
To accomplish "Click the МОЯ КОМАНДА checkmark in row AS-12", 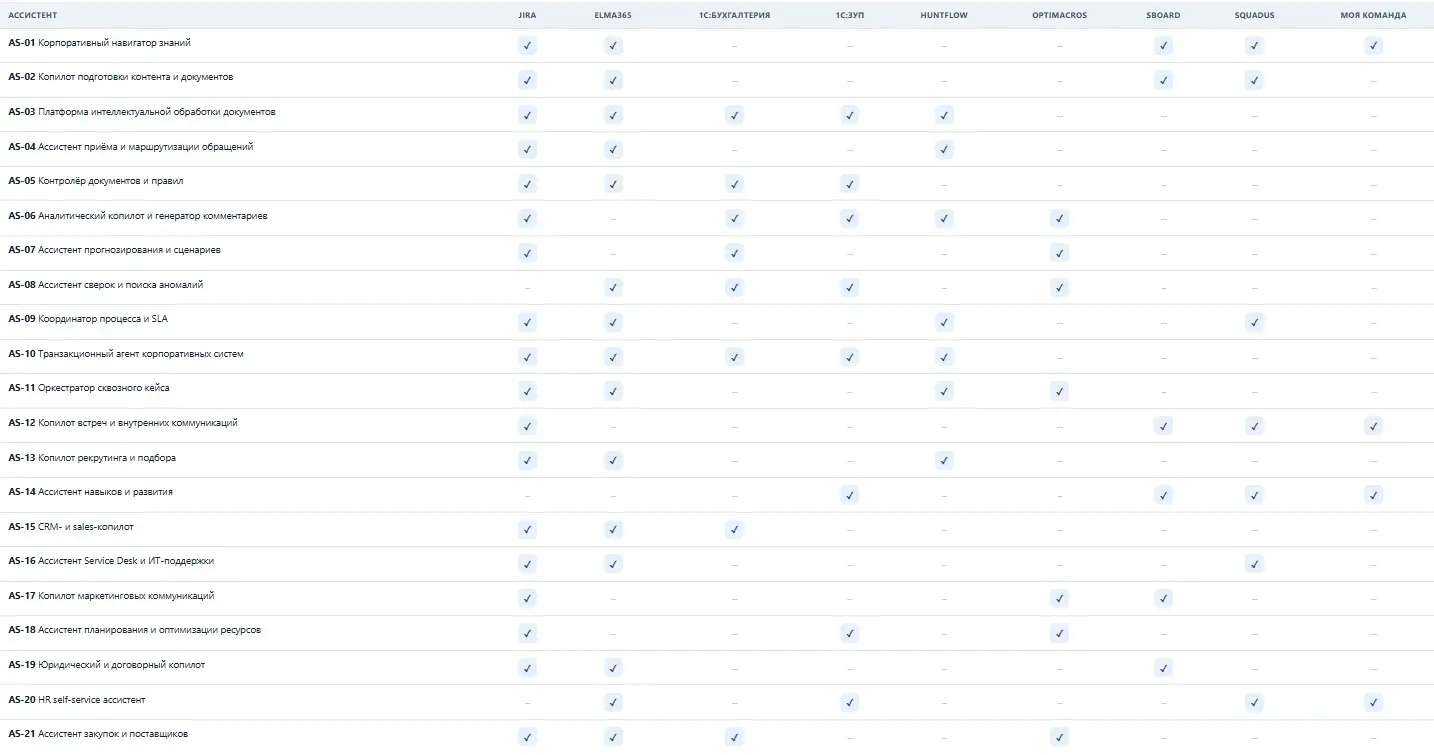I will (1373, 426).
